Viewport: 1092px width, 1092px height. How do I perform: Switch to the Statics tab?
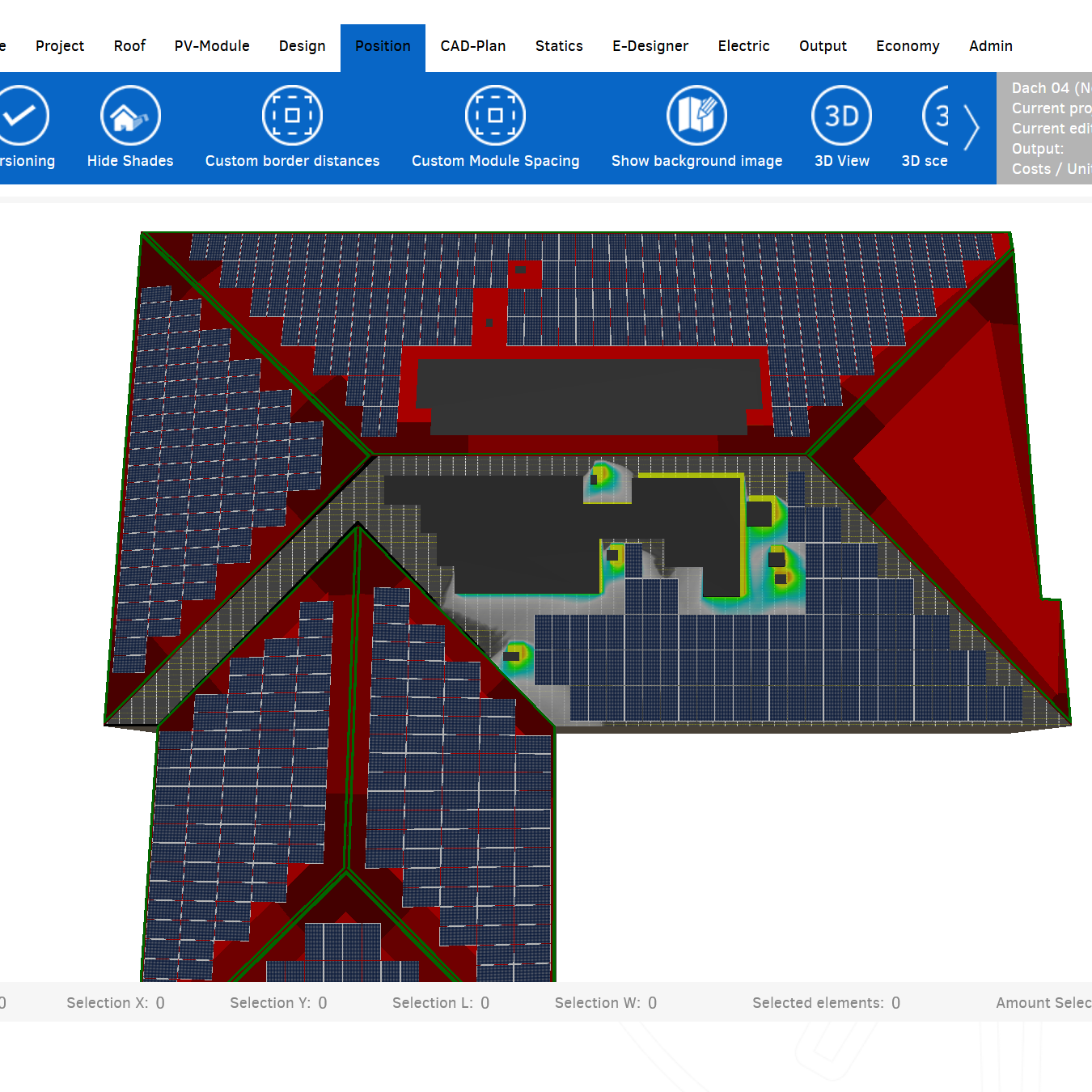(x=559, y=46)
